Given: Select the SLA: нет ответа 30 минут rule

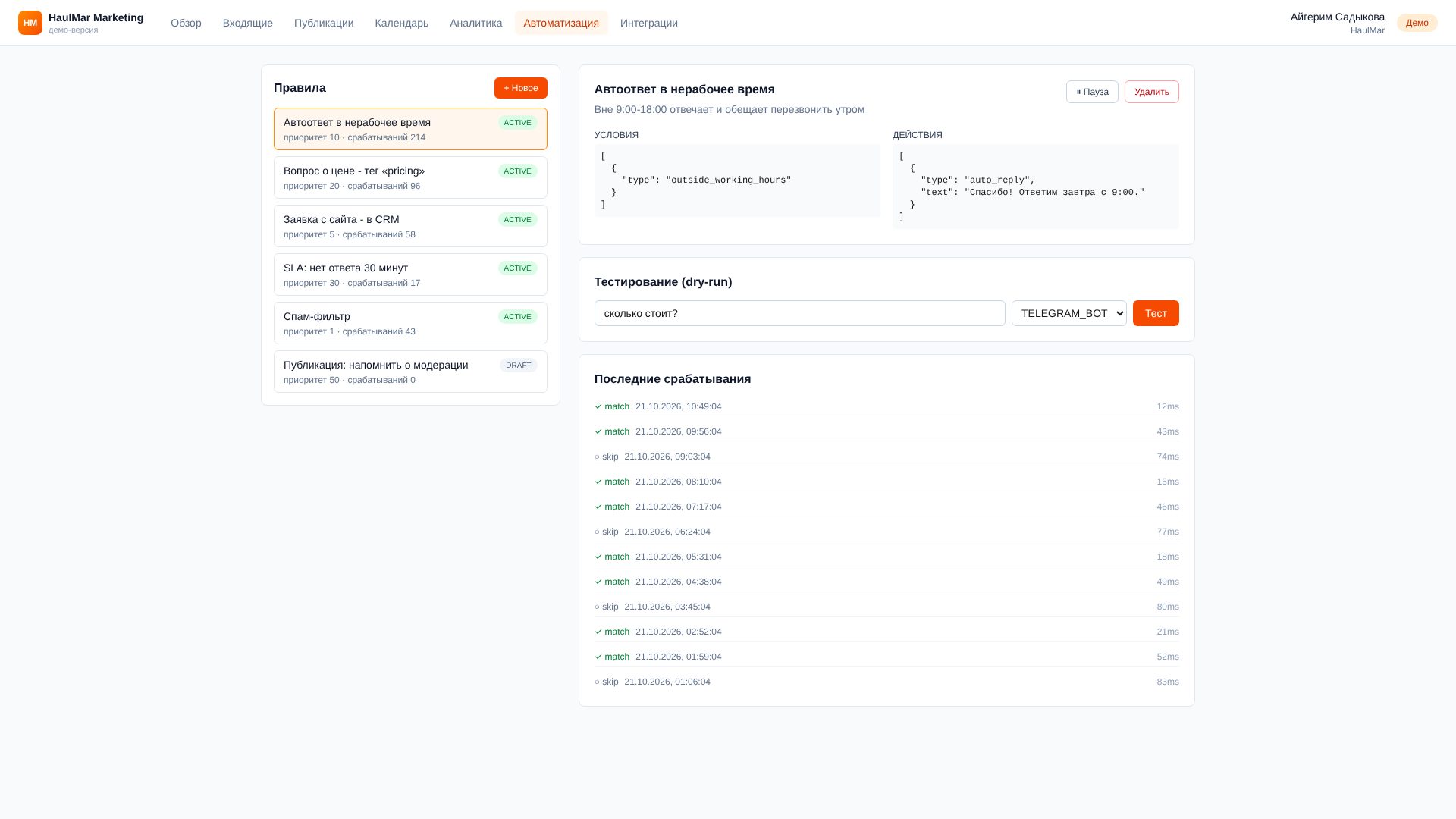Looking at the screenshot, I should click(x=410, y=275).
